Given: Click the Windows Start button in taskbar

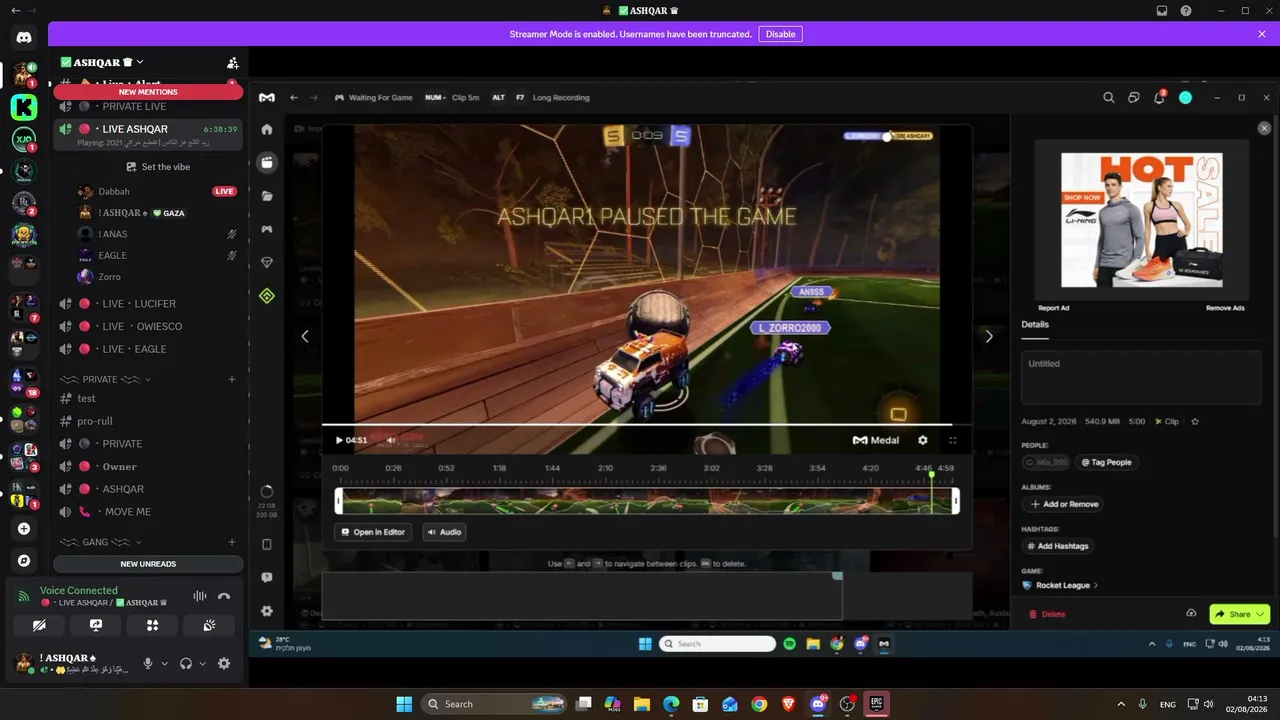Looking at the screenshot, I should pyautogui.click(x=404, y=704).
